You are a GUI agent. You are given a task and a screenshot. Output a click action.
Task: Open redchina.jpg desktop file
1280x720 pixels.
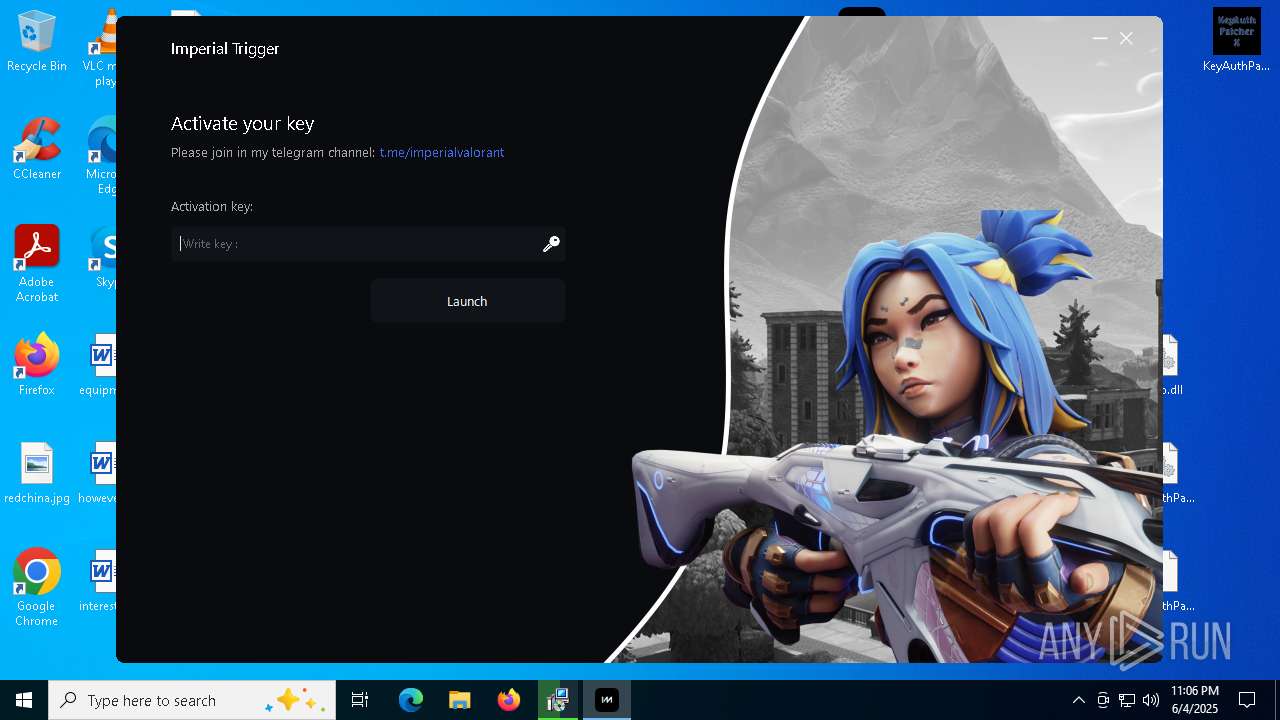(x=37, y=473)
